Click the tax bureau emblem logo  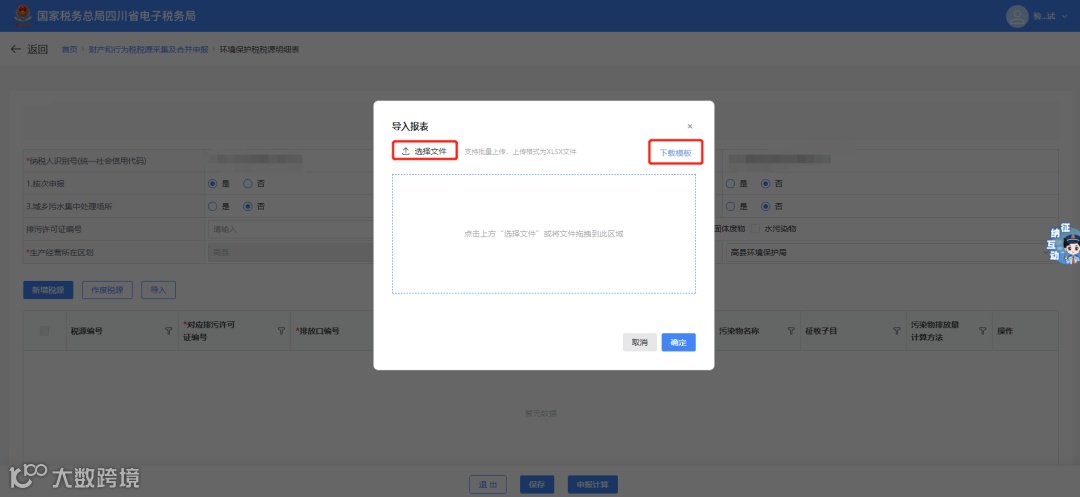pos(23,15)
